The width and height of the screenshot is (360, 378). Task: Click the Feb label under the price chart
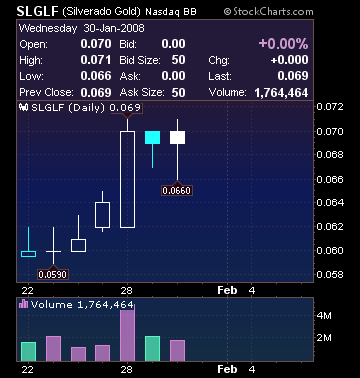[227, 290]
